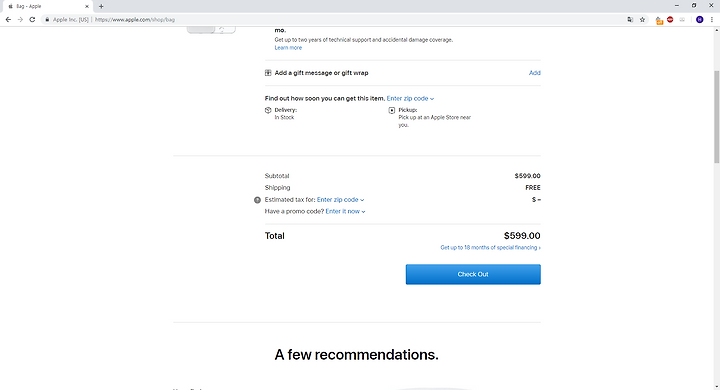
Task: Click the browser back arrow
Action: click(x=8, y=20)
